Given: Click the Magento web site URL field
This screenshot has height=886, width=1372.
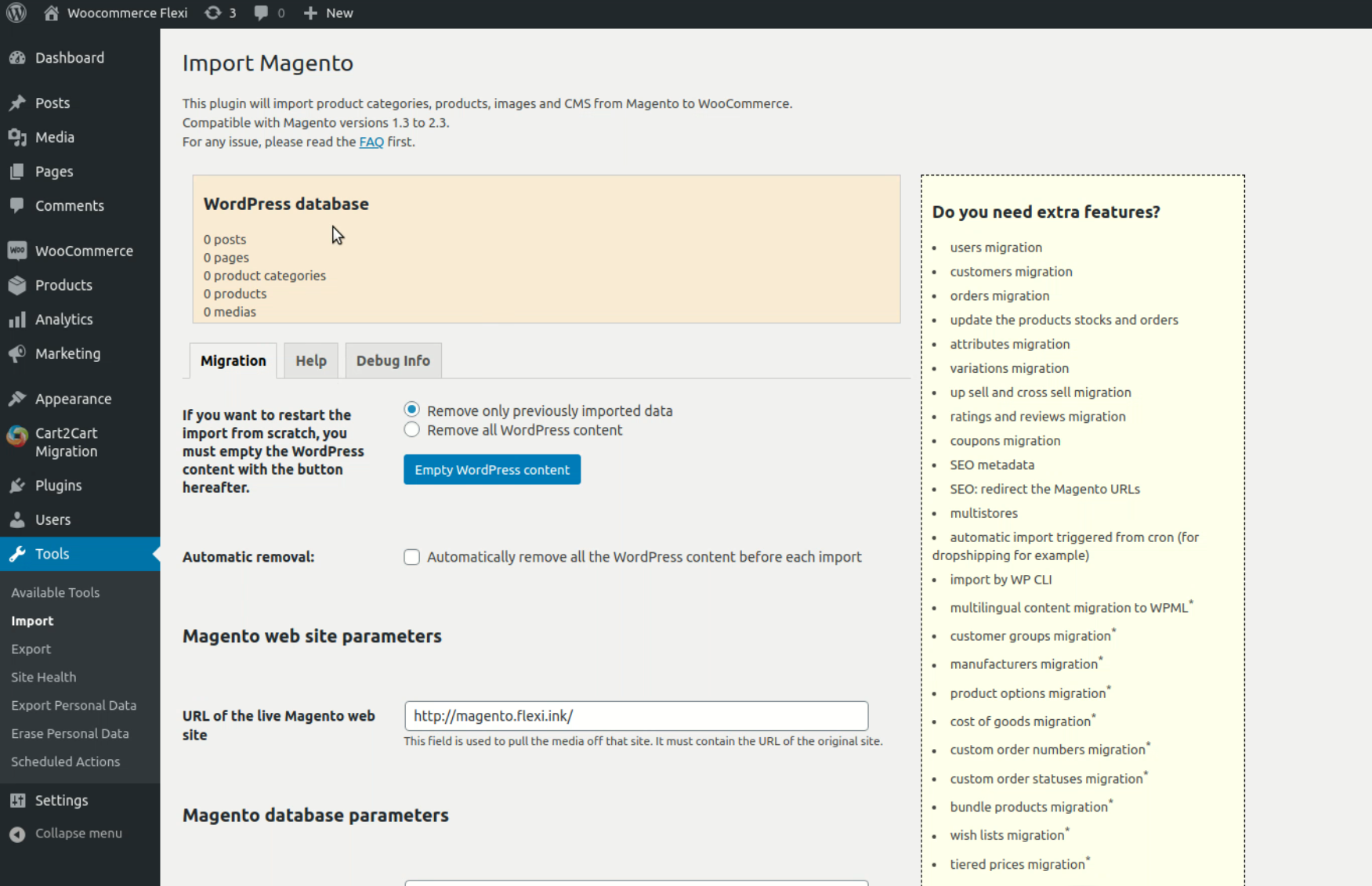Looking at the screenshot, I should pyautogui.click(x=636, y=716).
